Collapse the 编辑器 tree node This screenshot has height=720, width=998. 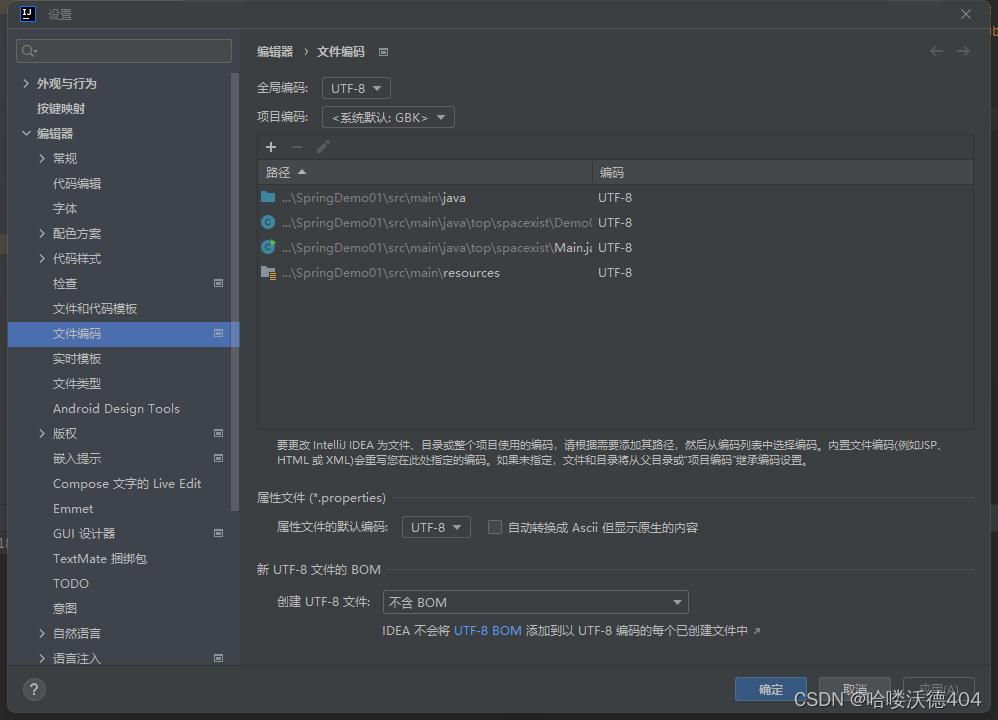click(26, 133)
